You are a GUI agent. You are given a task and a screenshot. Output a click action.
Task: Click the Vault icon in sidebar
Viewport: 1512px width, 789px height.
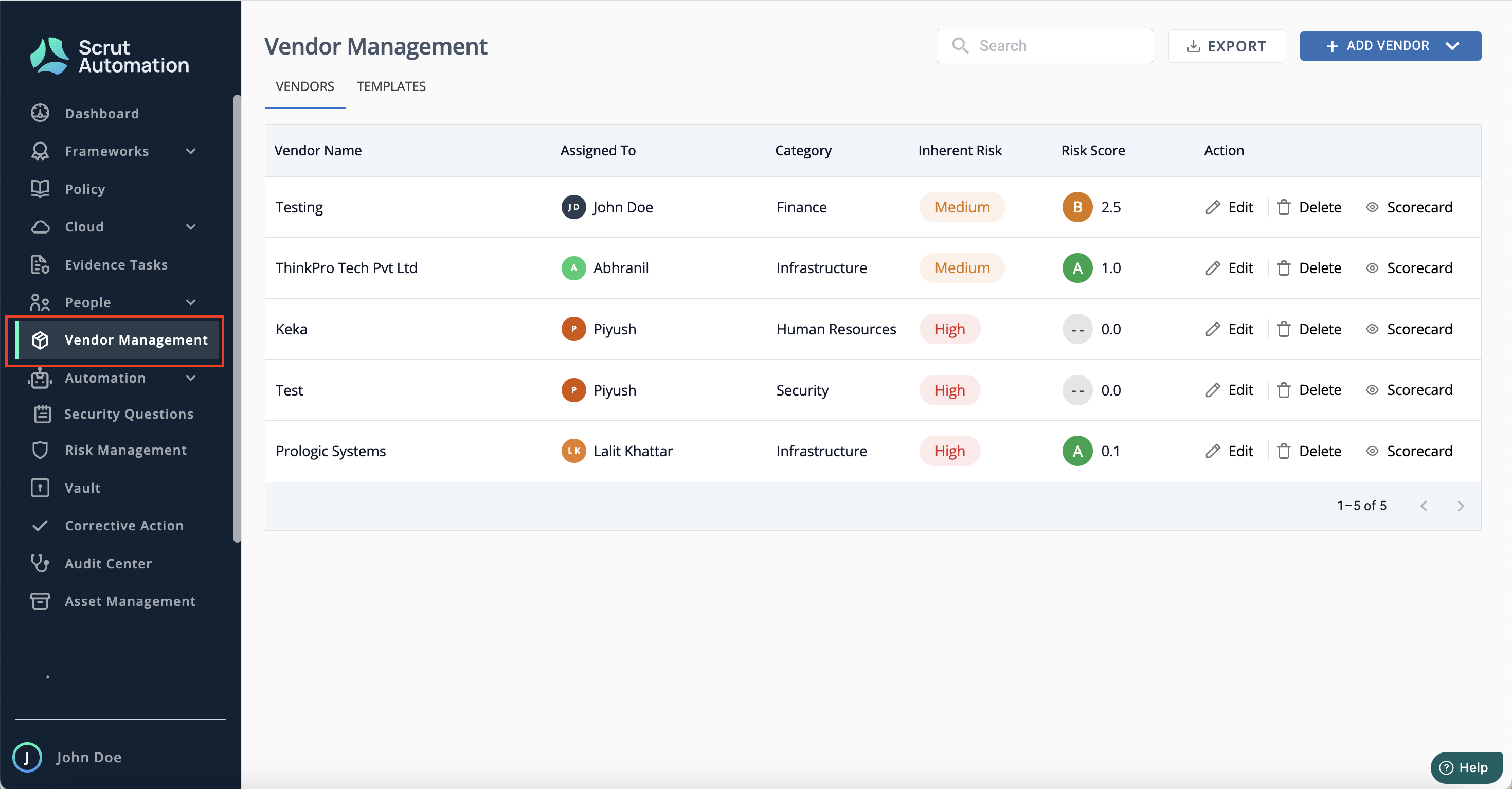click(x=40, y=488)
